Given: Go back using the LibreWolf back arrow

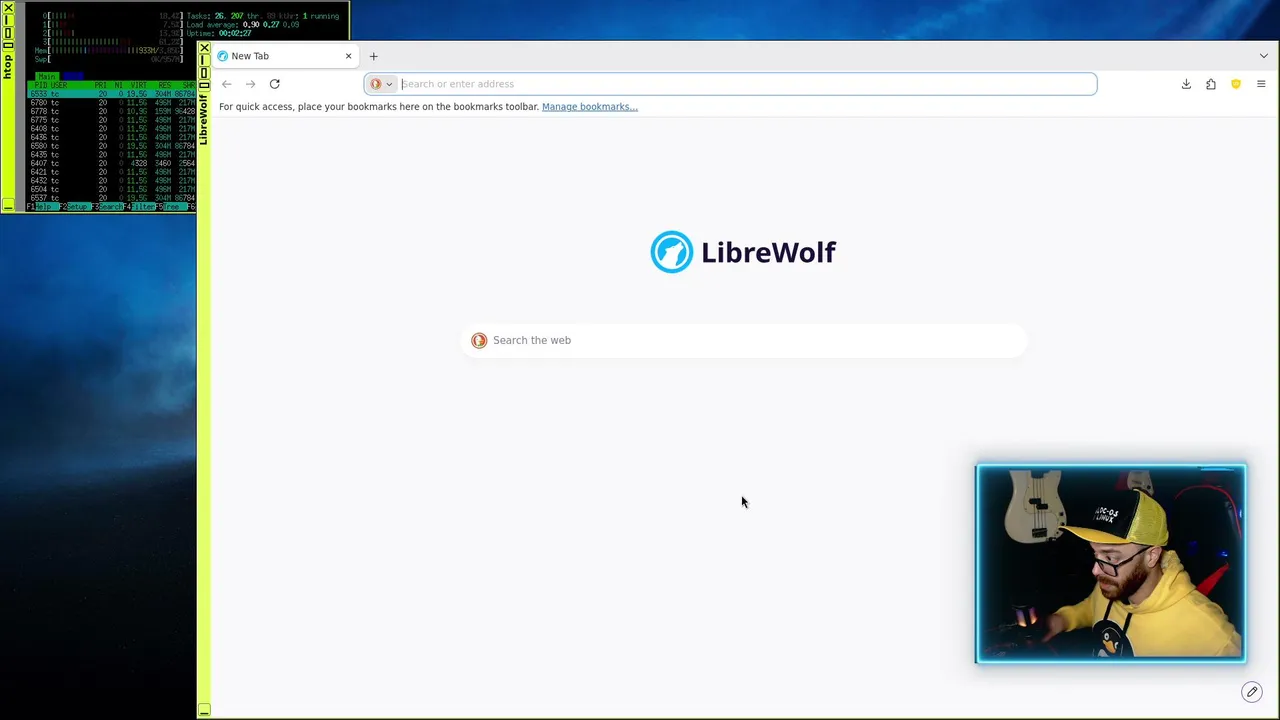Looking at the screenshot, I should point(227,84).
